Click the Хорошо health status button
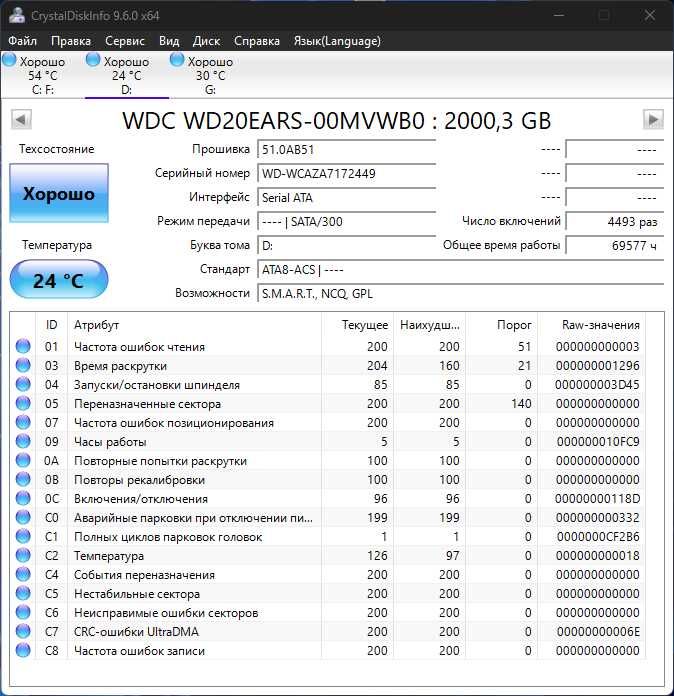The image size is (674, 696). pyautogui.click(x=59, y=193)
